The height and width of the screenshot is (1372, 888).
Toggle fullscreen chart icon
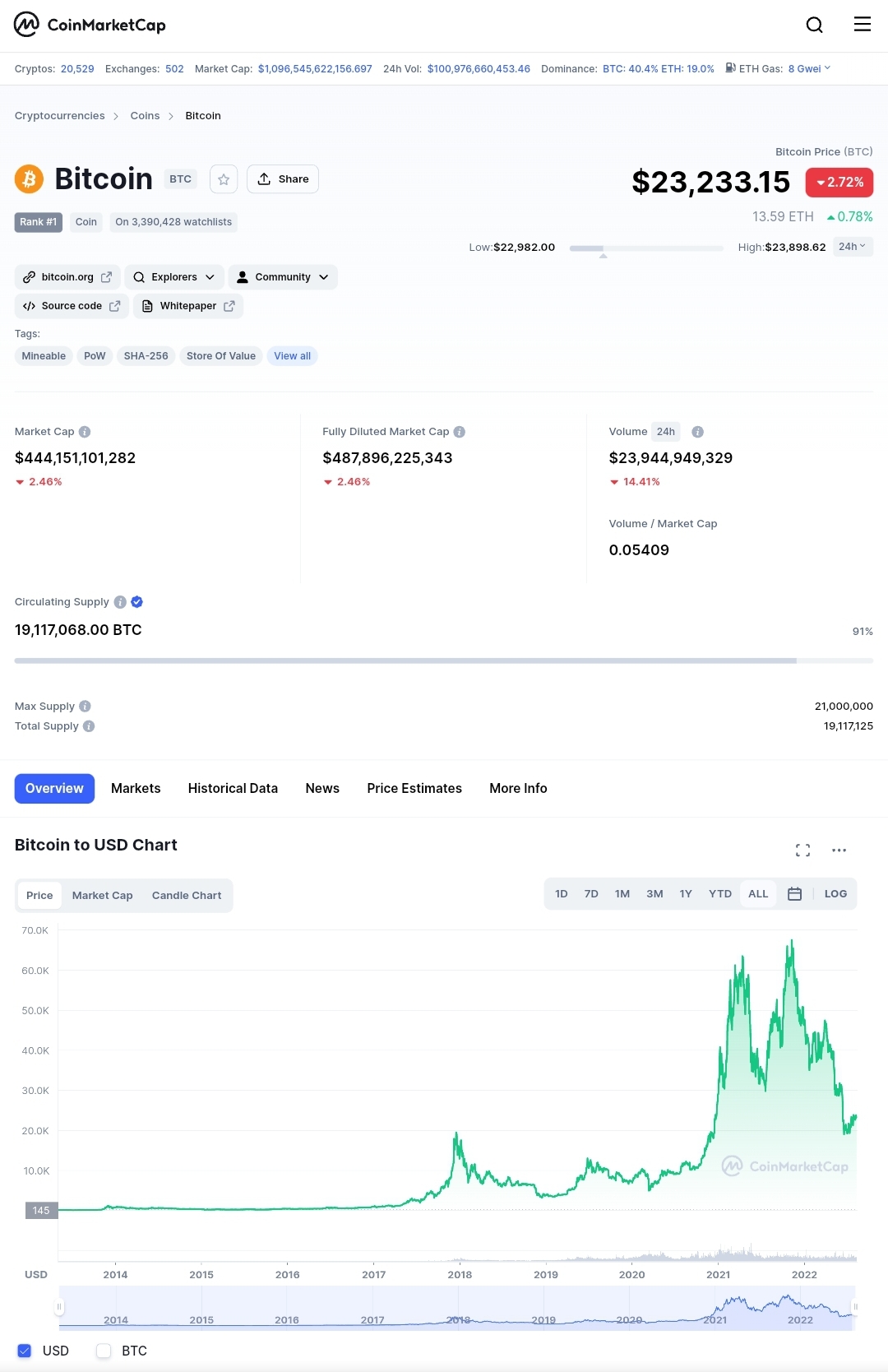pos(803,851)
